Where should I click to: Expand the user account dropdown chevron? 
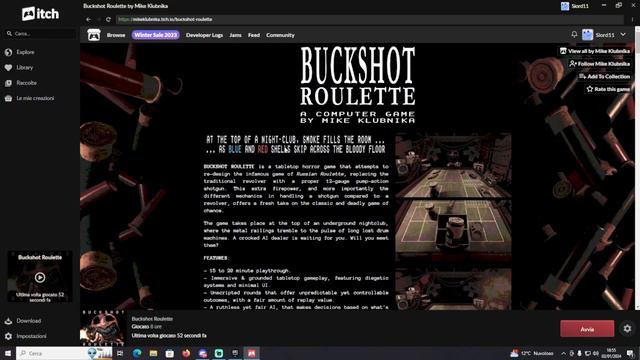(623, 35)
